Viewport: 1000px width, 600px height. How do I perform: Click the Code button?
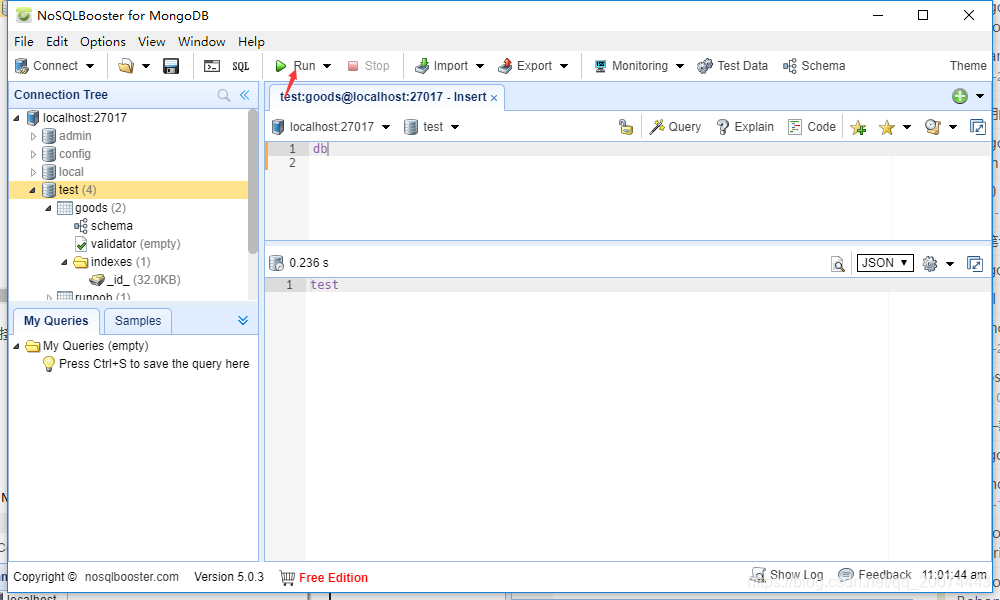(x=812, y=127)
